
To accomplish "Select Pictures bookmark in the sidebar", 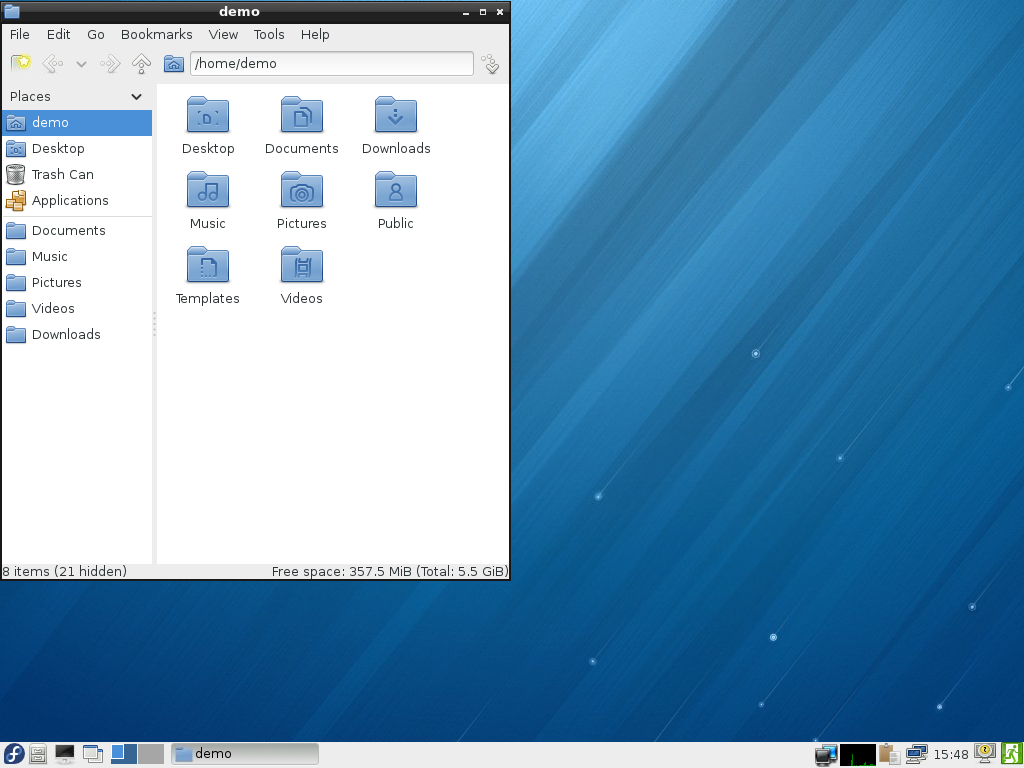I will point(77,283).
